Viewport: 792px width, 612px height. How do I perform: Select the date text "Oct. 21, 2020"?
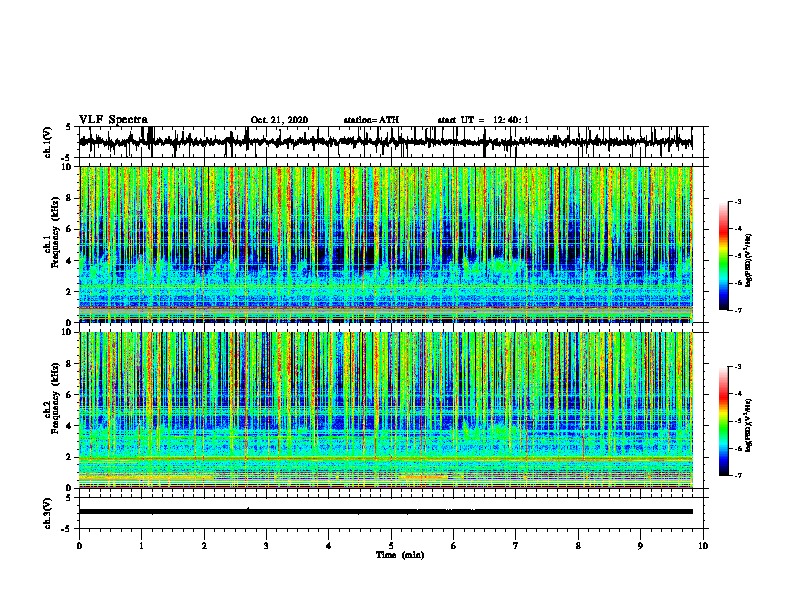(279, 120)
